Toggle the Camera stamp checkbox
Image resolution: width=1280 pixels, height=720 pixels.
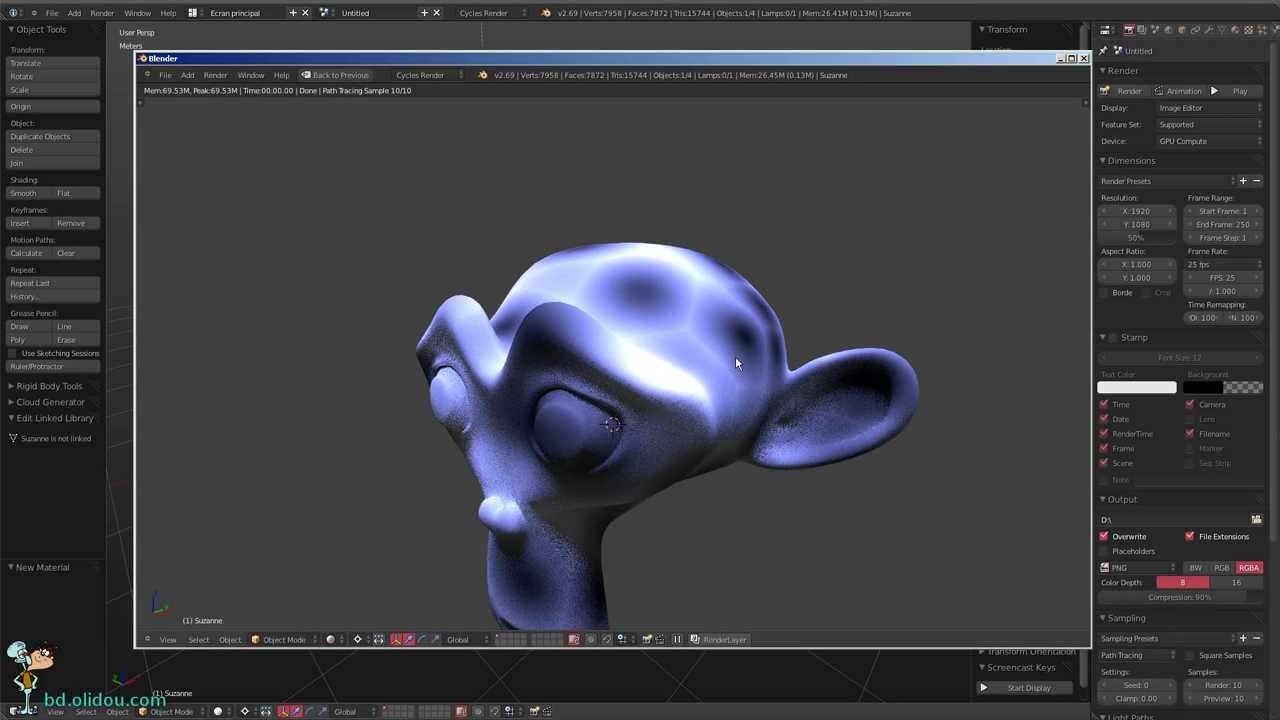(x=1190, y=405)
